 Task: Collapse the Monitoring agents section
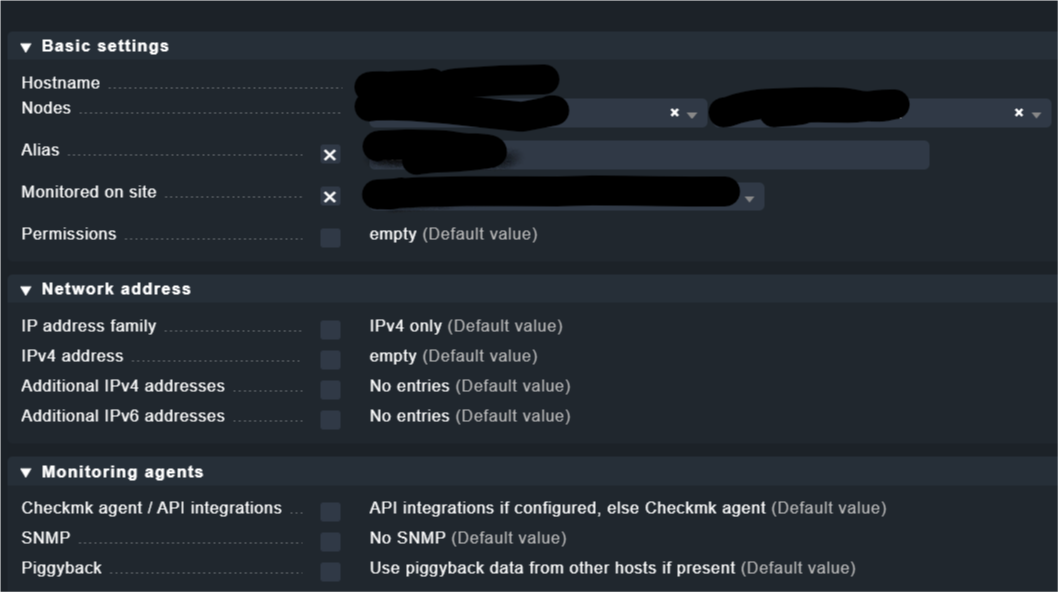[26, 473]
